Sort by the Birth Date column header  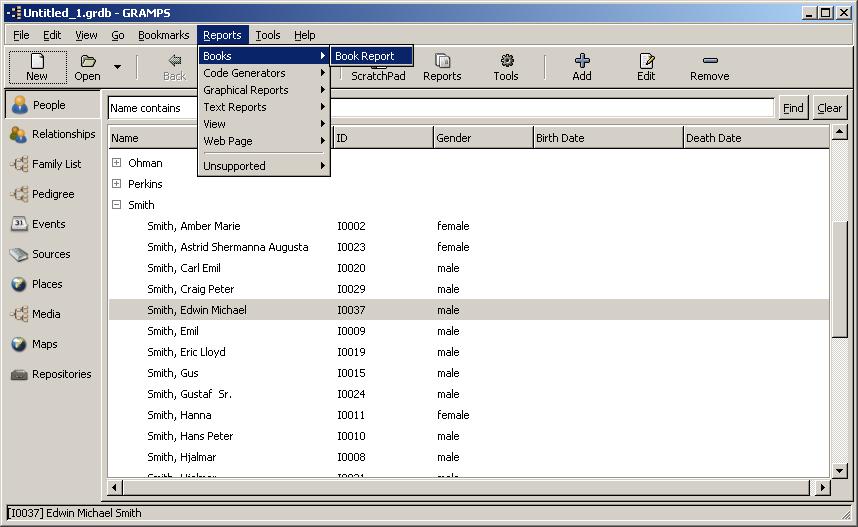(608, 138)
